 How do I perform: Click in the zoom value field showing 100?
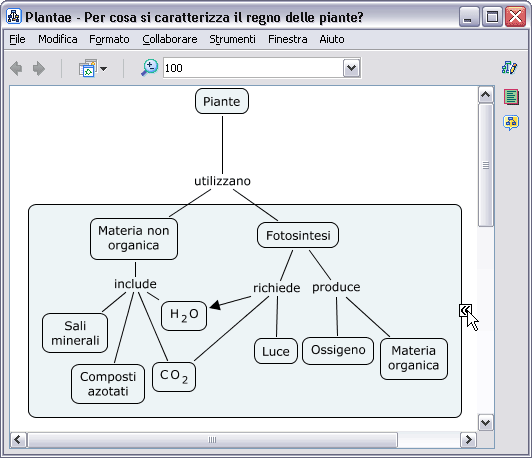253,68
